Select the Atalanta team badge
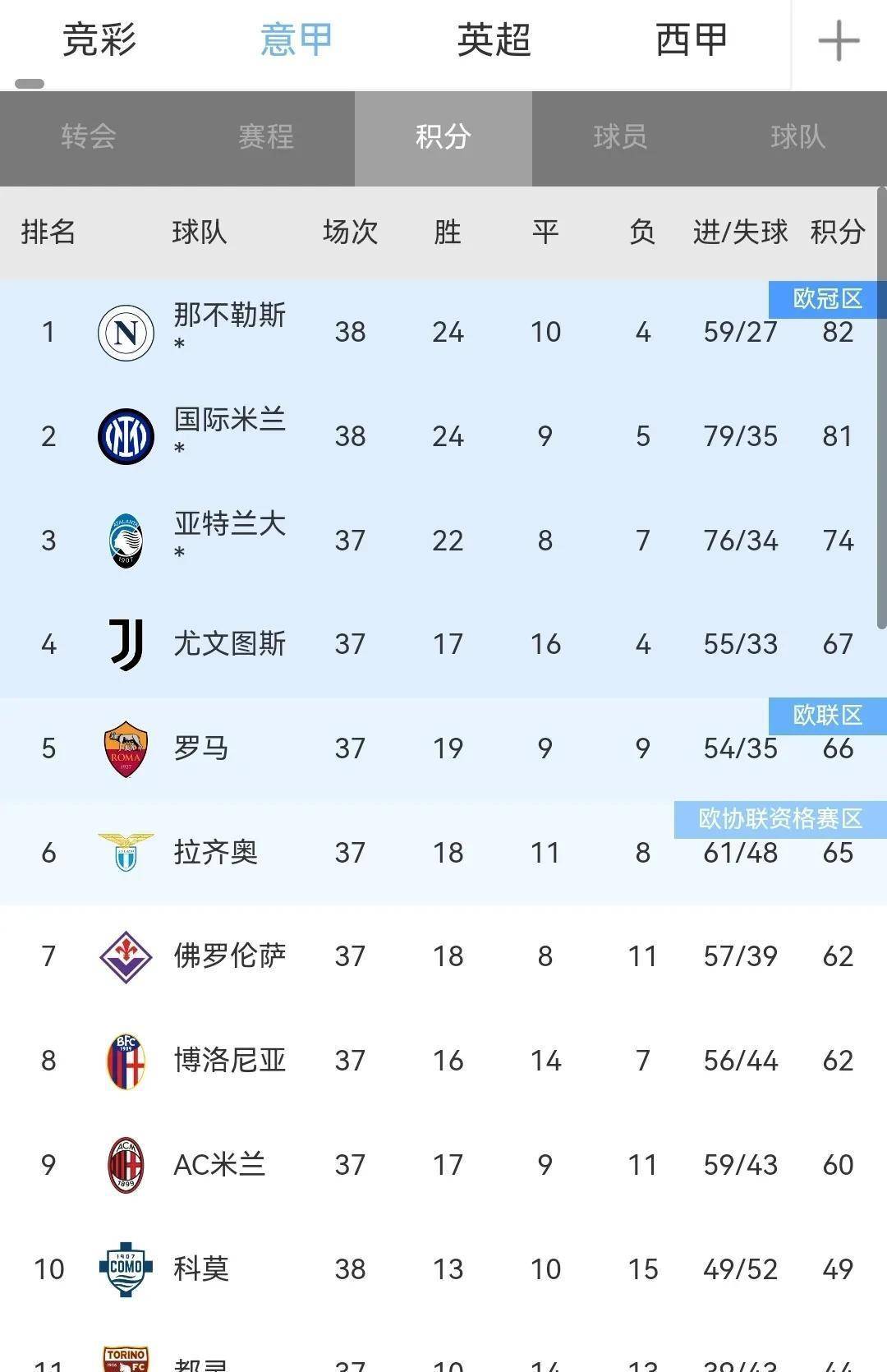Image resolution: width=887 pixels, height=1372 pixels. tap(126, 541)
